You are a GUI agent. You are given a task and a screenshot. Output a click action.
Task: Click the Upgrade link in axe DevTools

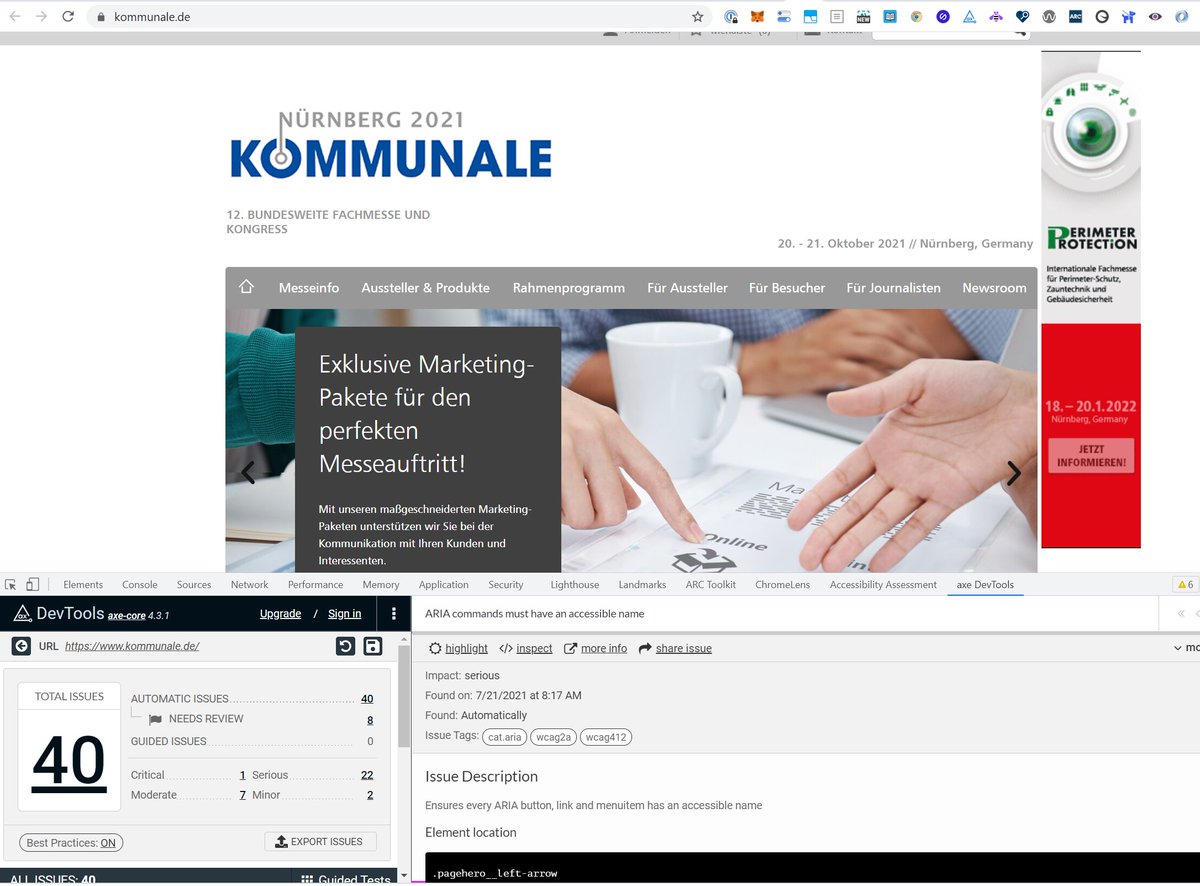point(280,614)
